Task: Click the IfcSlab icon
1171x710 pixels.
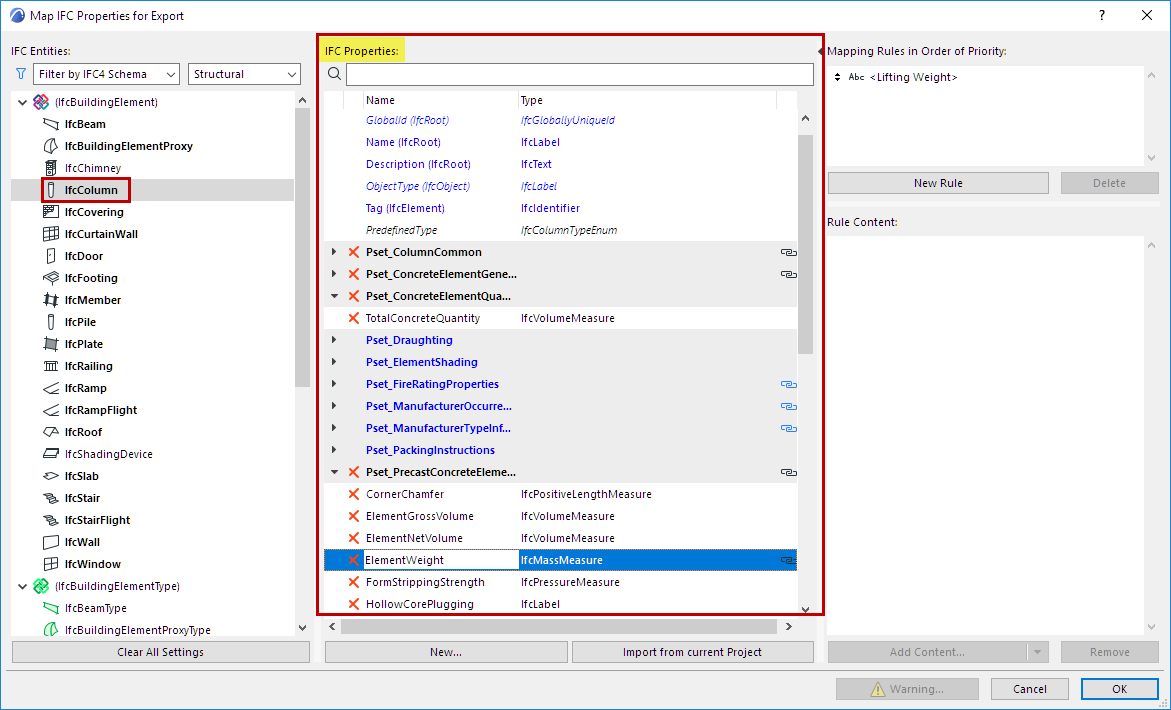Action: point(51,476)
